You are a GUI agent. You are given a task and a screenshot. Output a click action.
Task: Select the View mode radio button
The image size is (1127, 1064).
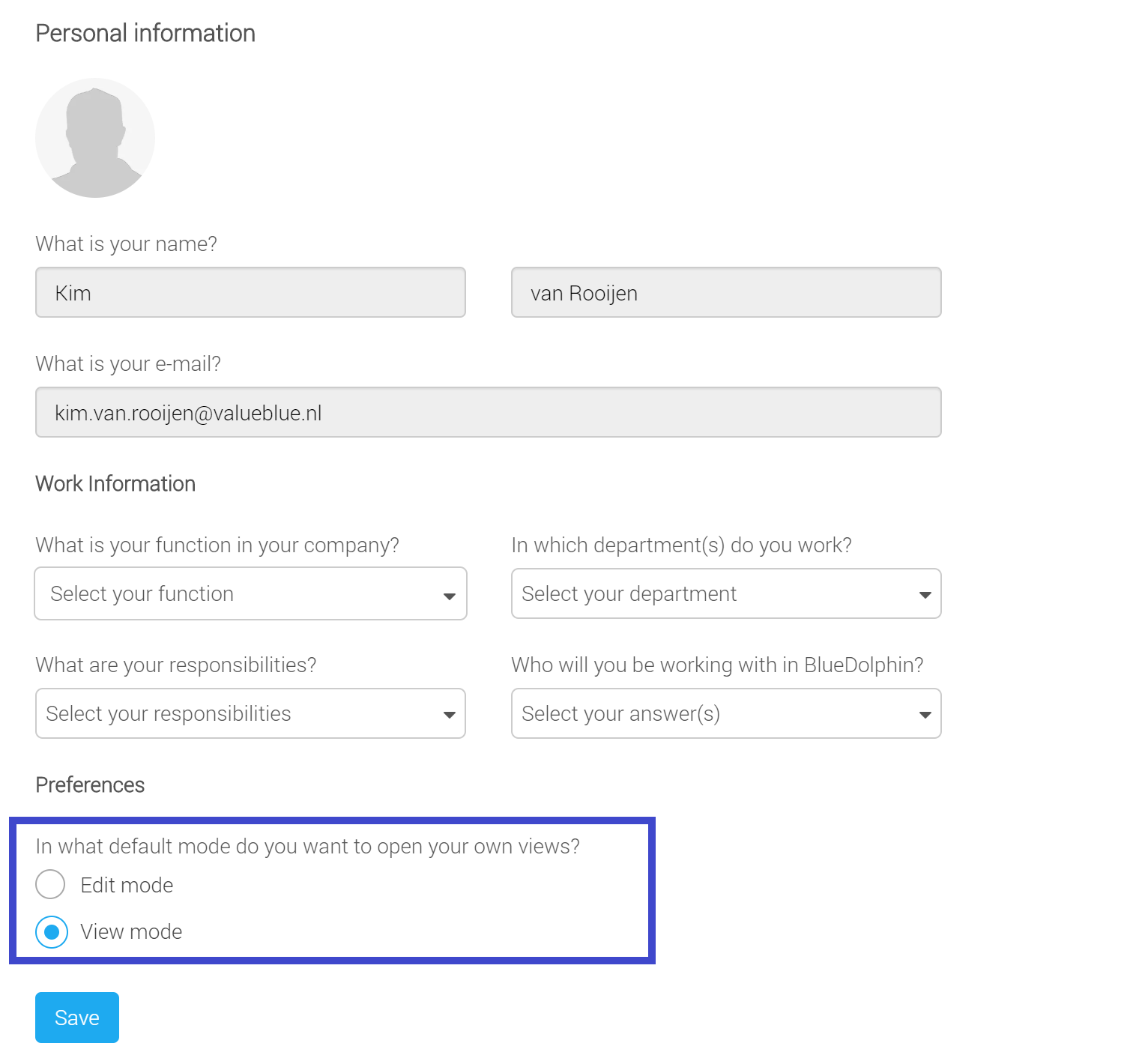pos(52,931)
